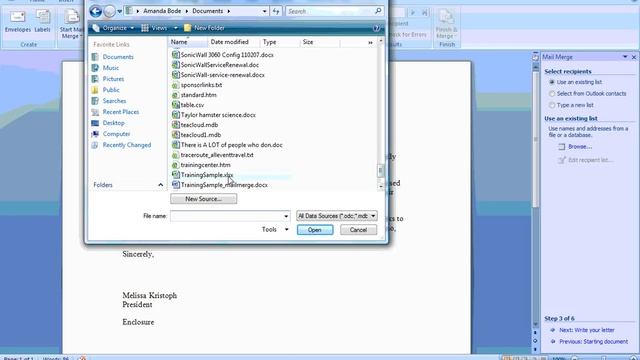
Task: Expand the Folders pane chevron
Action: [160, 185]
